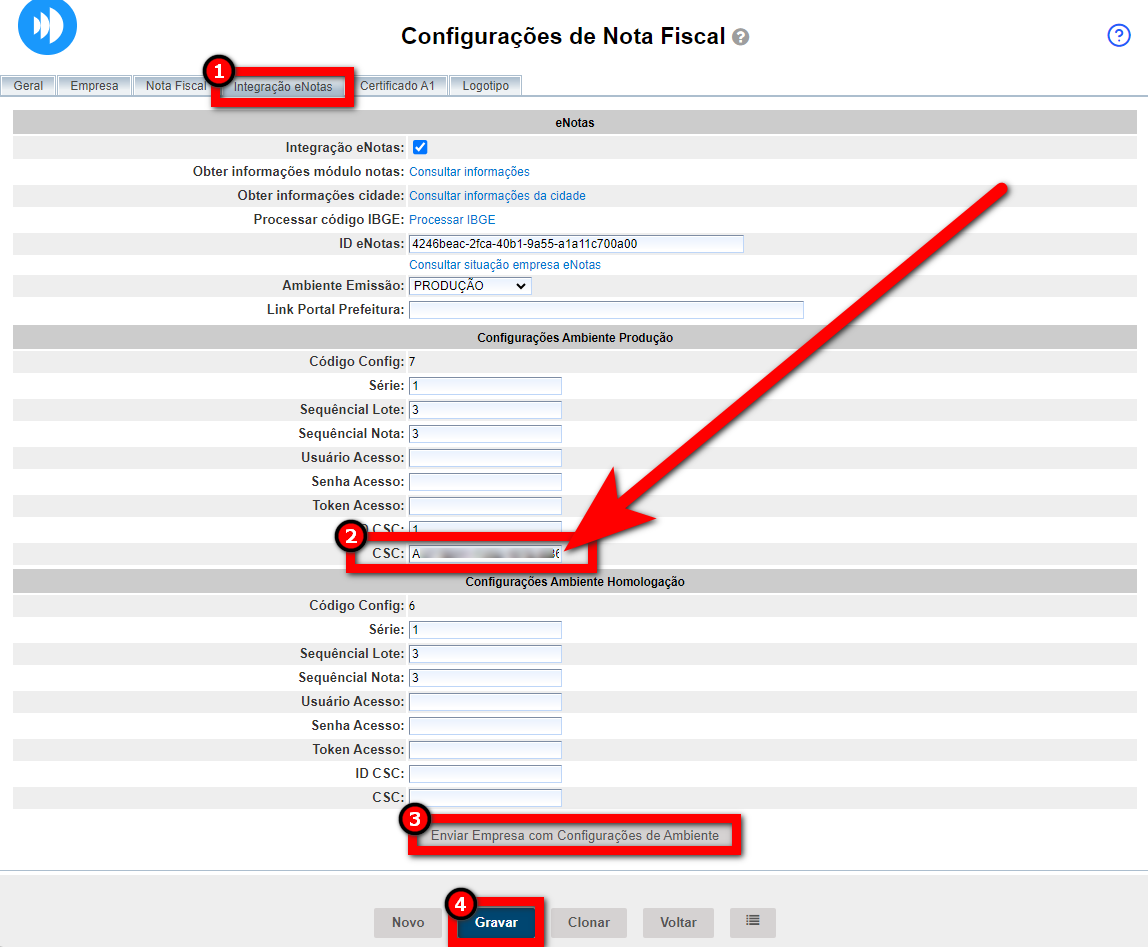The width and height of the screenshot is (1148, 947).
Task: Switch to the Geral tab
Action: point(28,86)
